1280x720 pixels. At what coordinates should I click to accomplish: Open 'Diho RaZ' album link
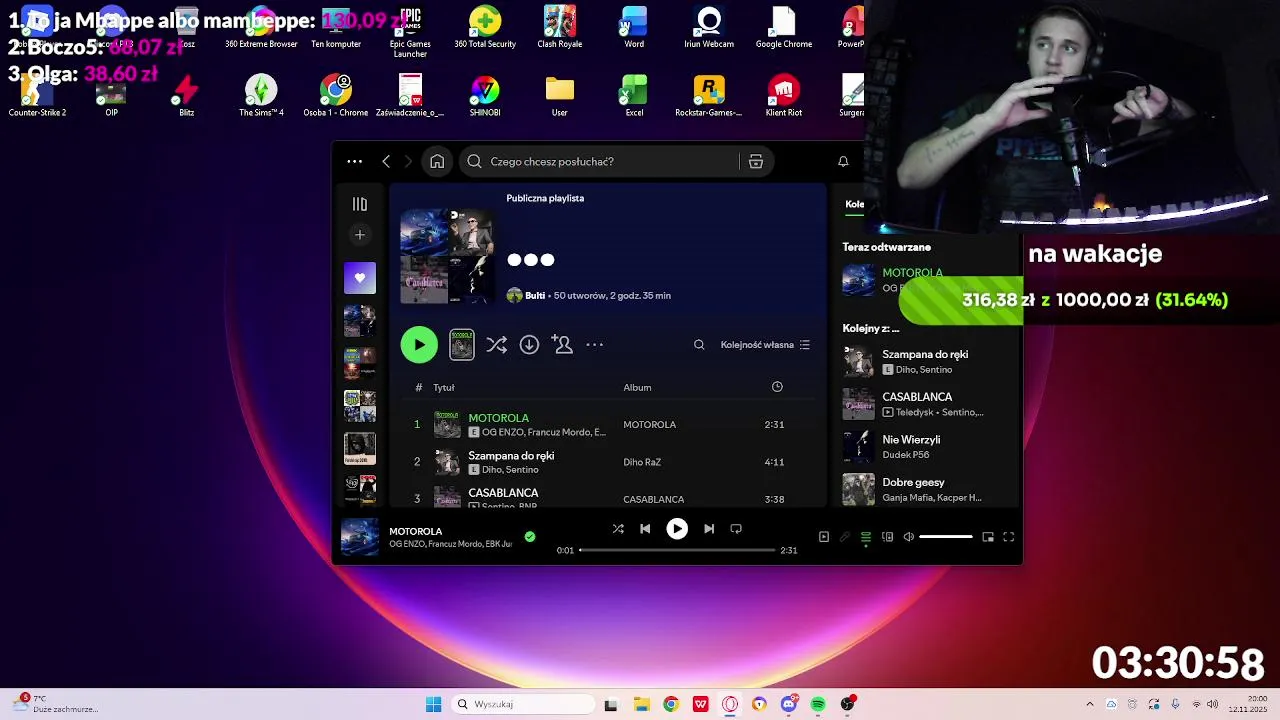[x=642, y=462]
